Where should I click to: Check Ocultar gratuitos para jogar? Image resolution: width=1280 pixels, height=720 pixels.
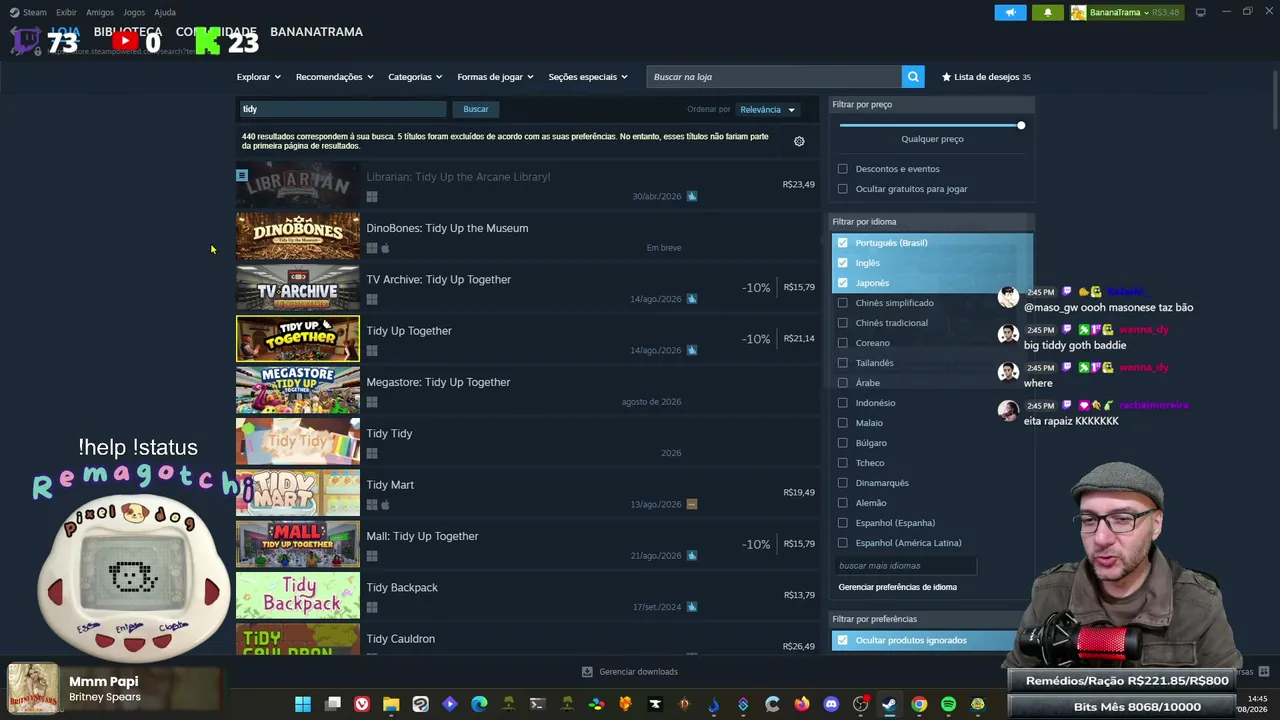[x=843, y=189]
